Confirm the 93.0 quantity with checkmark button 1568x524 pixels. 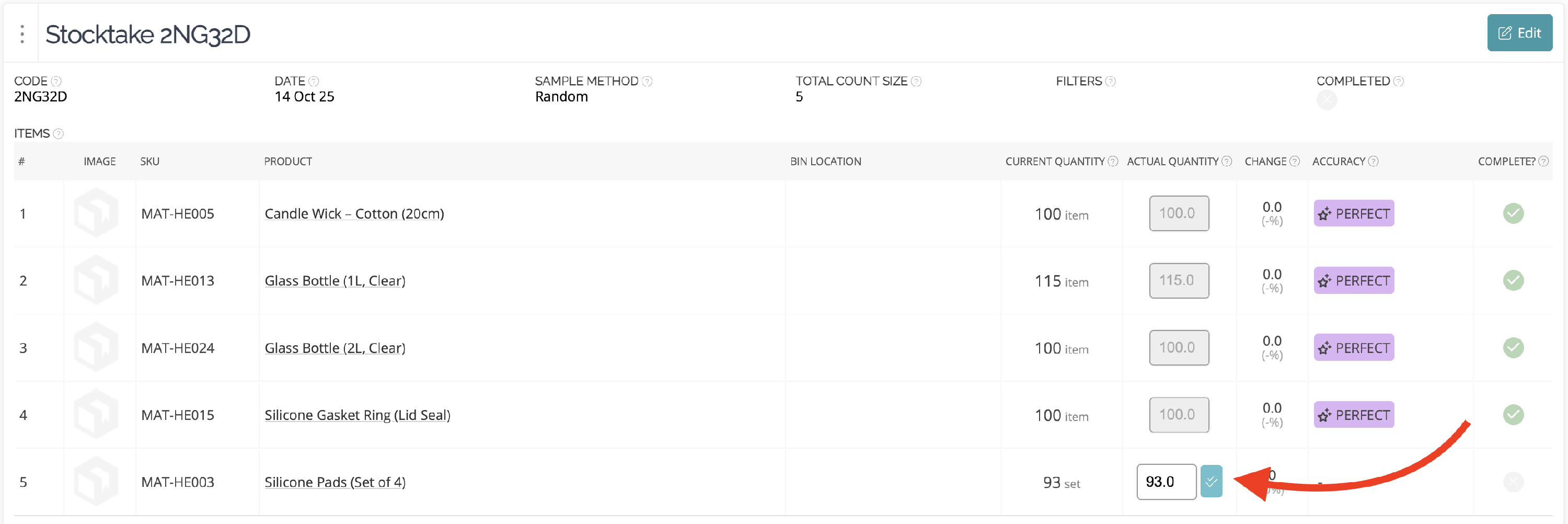[1212, 481]
